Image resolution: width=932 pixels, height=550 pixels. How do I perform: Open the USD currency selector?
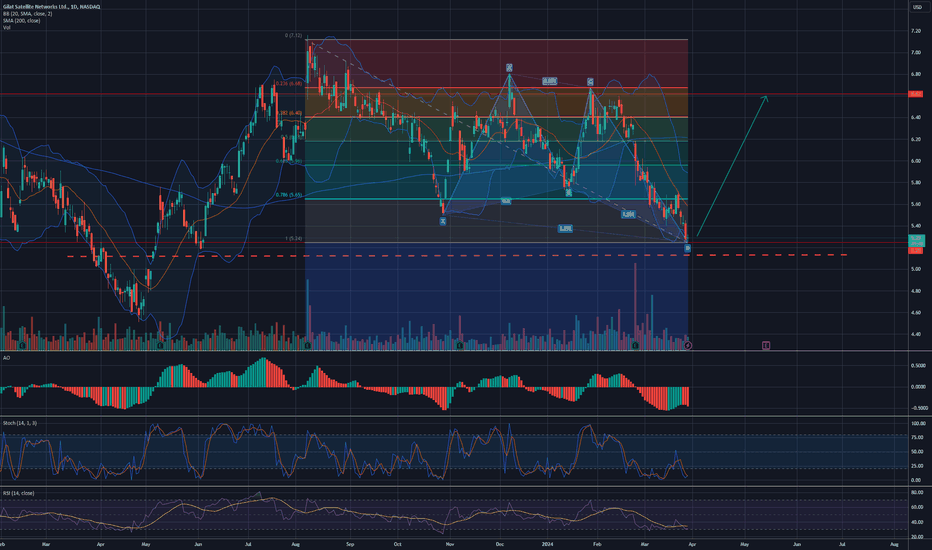(916, 7)
